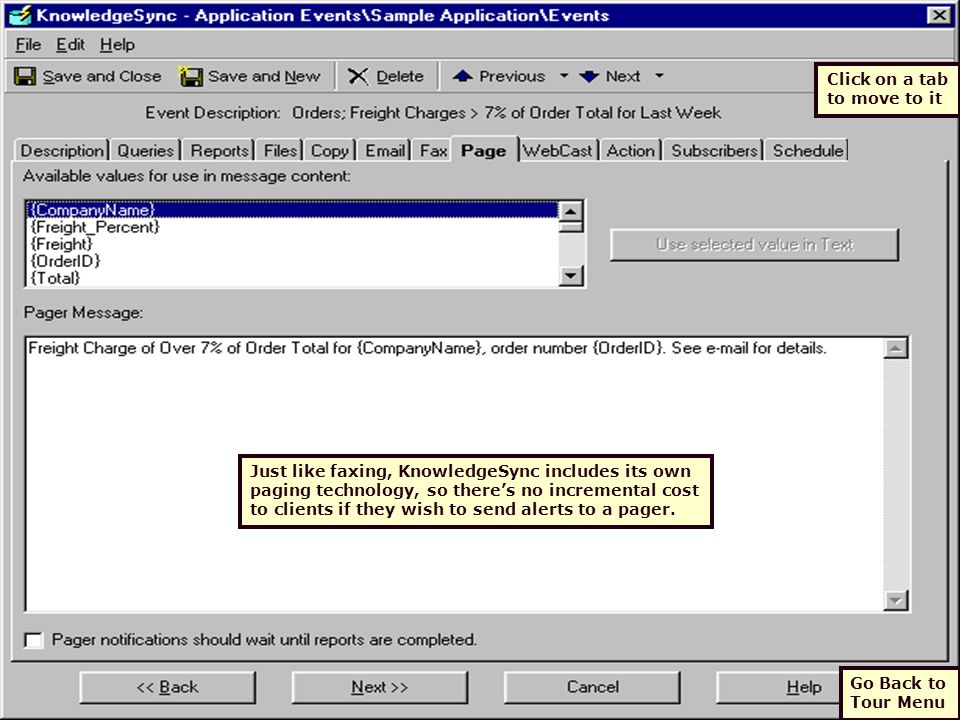Click the Next >> button

[380, 688]
